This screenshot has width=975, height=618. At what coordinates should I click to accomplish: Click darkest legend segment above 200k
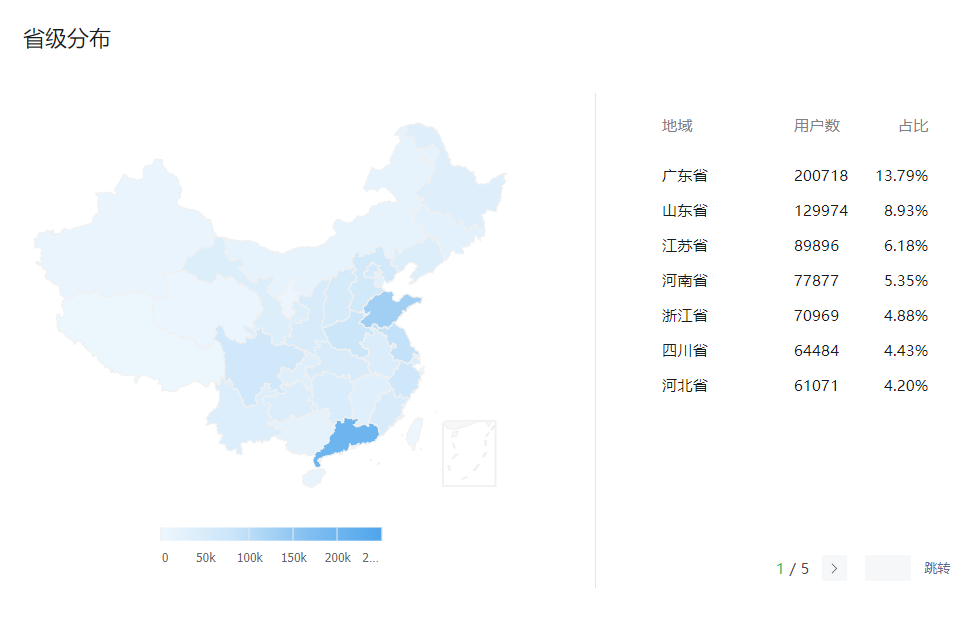pos(359,534)
